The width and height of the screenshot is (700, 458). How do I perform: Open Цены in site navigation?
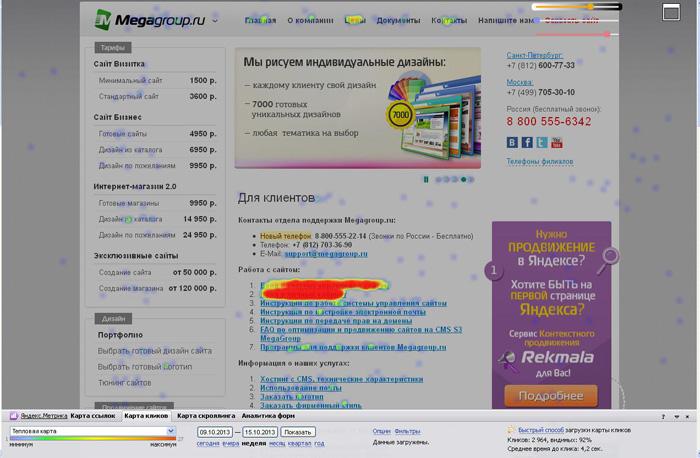[355, 21]
